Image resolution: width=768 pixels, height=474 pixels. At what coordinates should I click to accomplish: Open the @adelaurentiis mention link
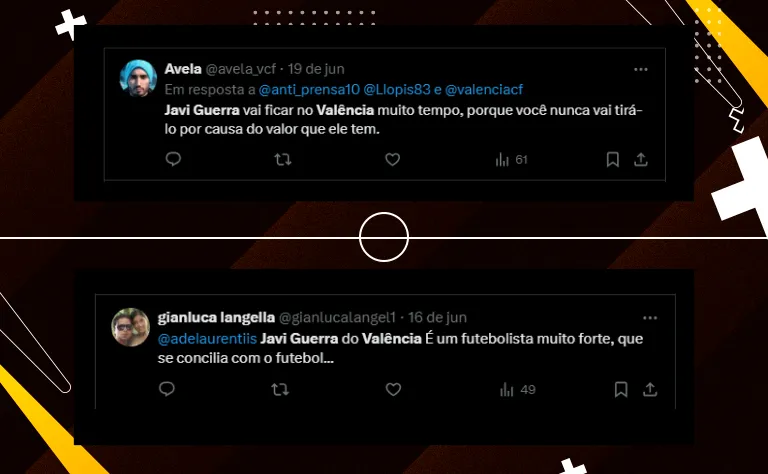207,338
